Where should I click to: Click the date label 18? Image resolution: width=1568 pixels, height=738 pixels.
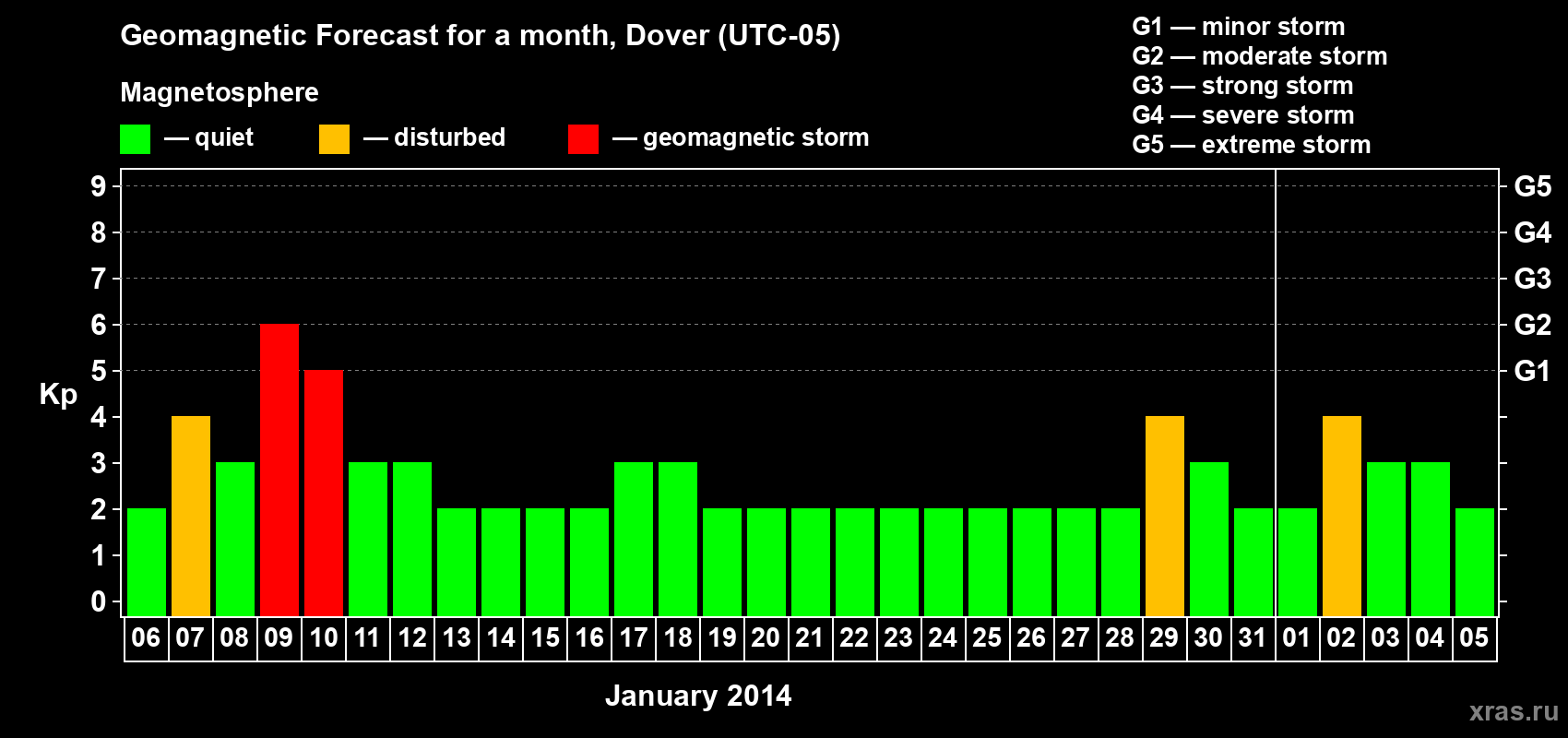tap(678, 637)
